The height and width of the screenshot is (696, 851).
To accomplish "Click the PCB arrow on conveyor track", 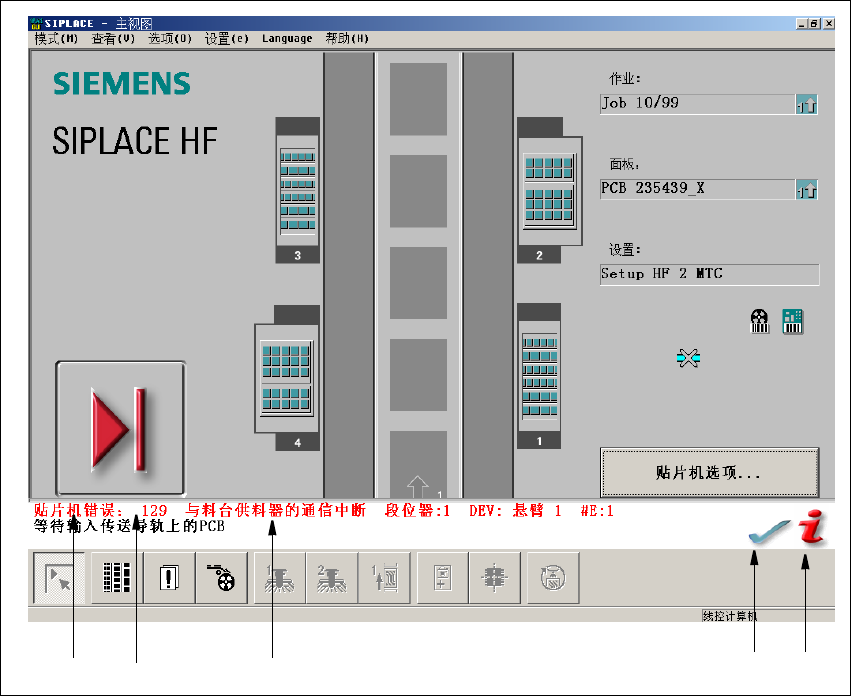I will [x=418, y=486].
